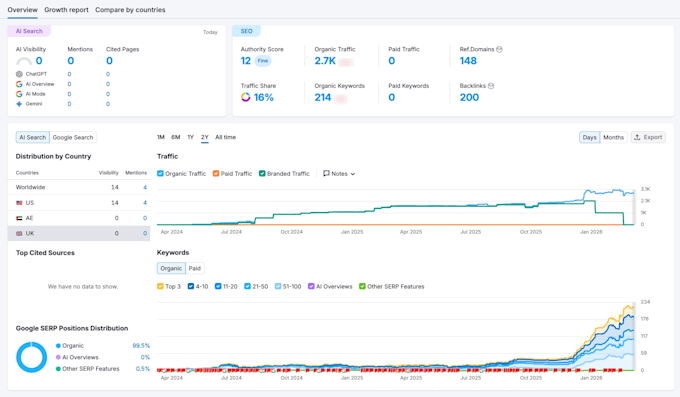The width and height of the screenshot is (680, 397).
Task: Set time range to 2Y
Action: click(x=205, y=137)
